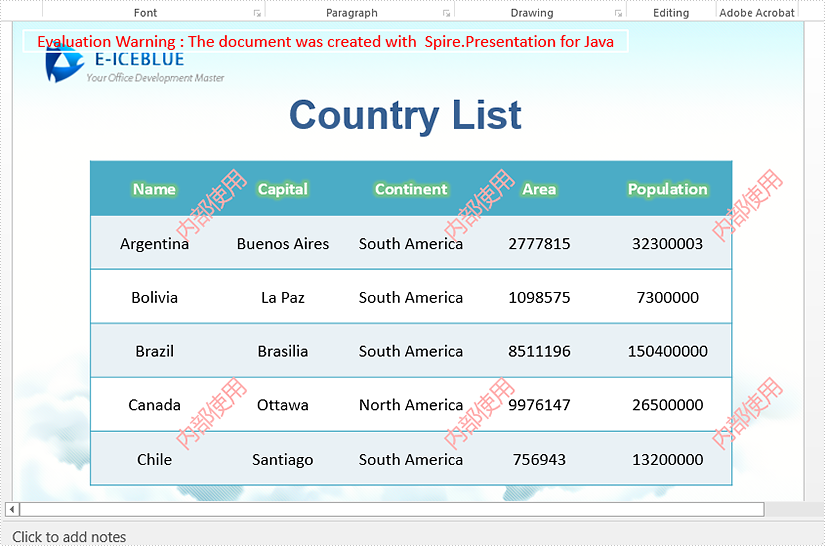Viewport: 825px width, 546px height.
Task: Click the North America cell
Action: click(x=411, y=405)
